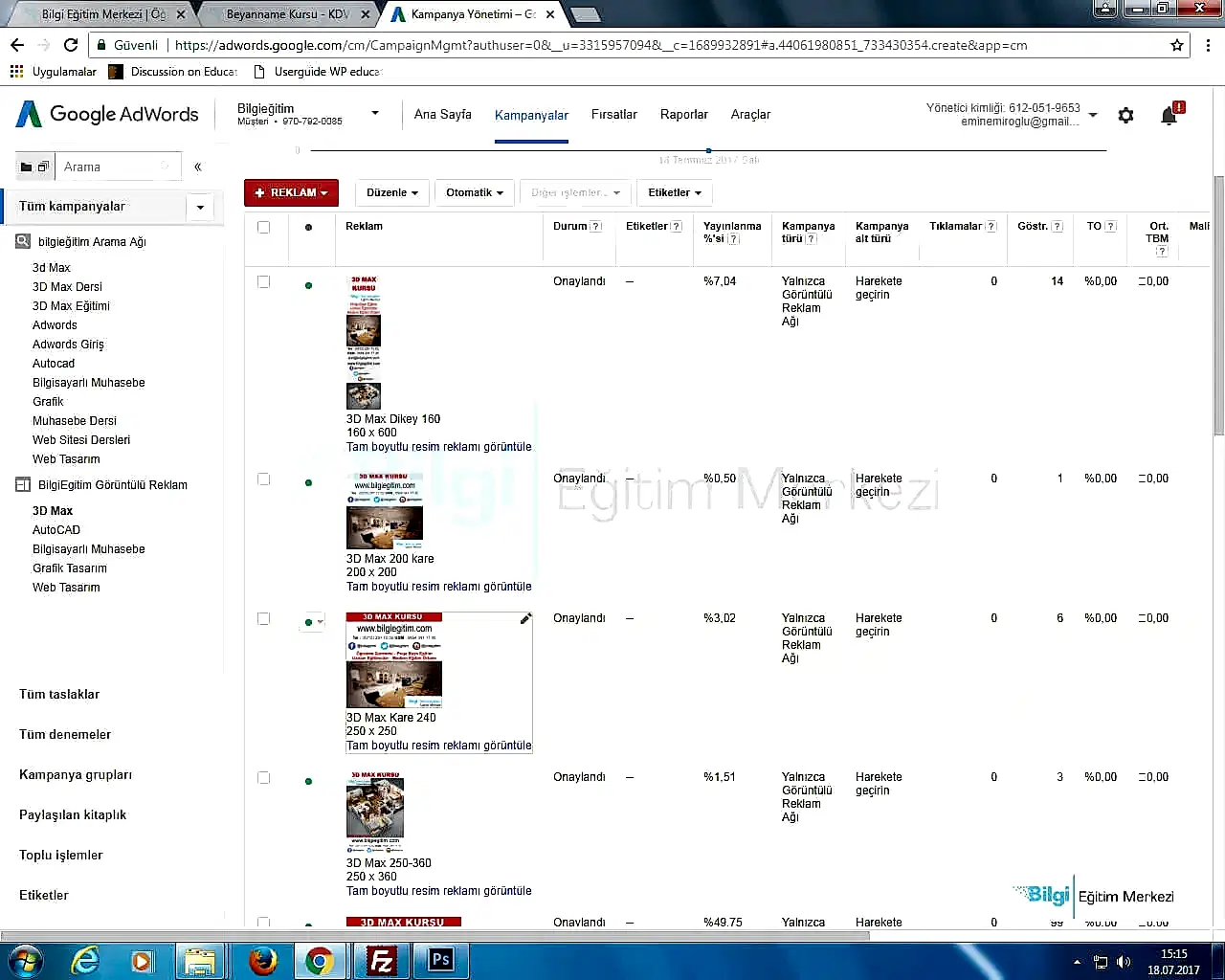Bookmark this page with star icon
The image size is (1225, 980).
[x=1177, y=45]
